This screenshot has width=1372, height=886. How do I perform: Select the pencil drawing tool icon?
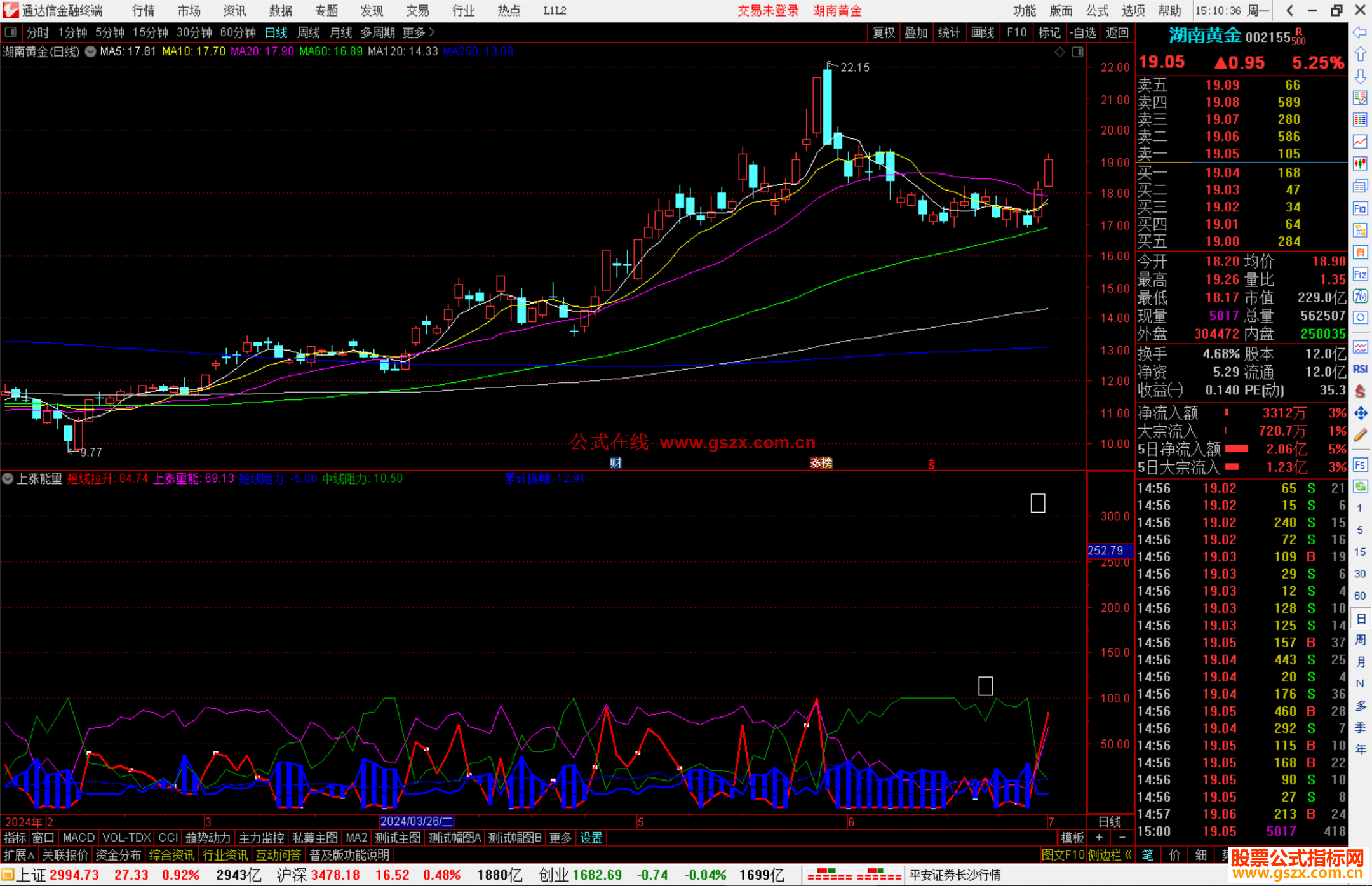pos(1360,436)
